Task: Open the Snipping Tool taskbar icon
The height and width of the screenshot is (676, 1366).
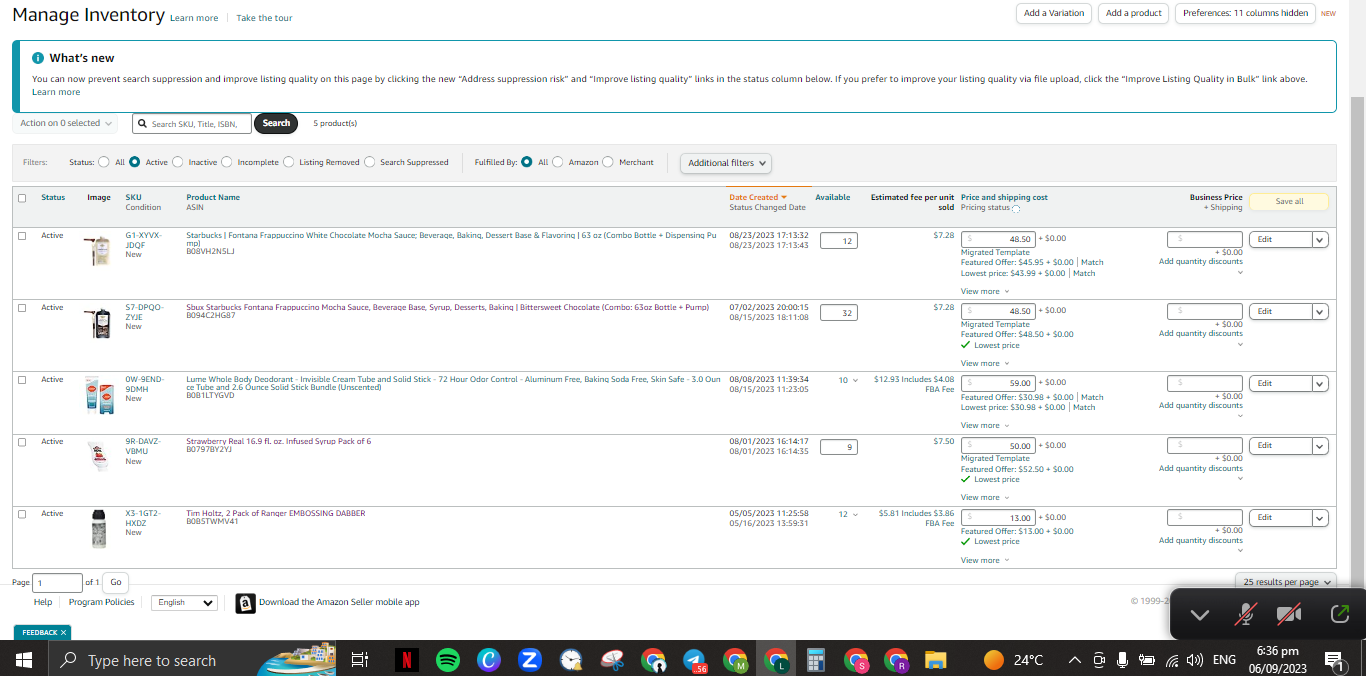Action: 611,660
